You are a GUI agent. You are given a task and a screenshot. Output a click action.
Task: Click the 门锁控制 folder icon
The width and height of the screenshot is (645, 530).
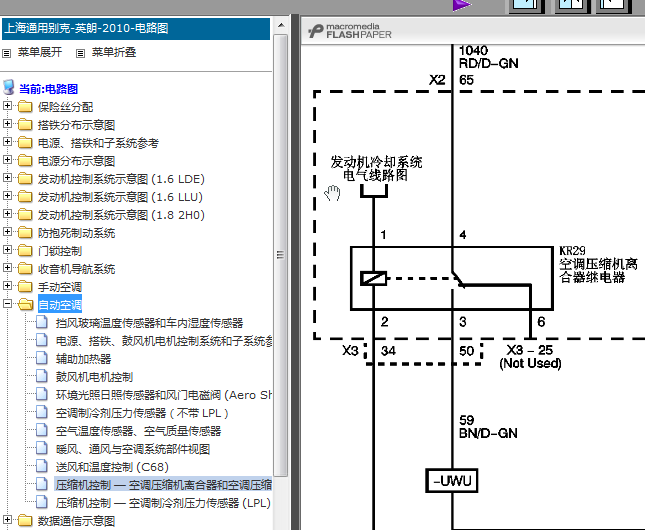click(x=25, y=251)
